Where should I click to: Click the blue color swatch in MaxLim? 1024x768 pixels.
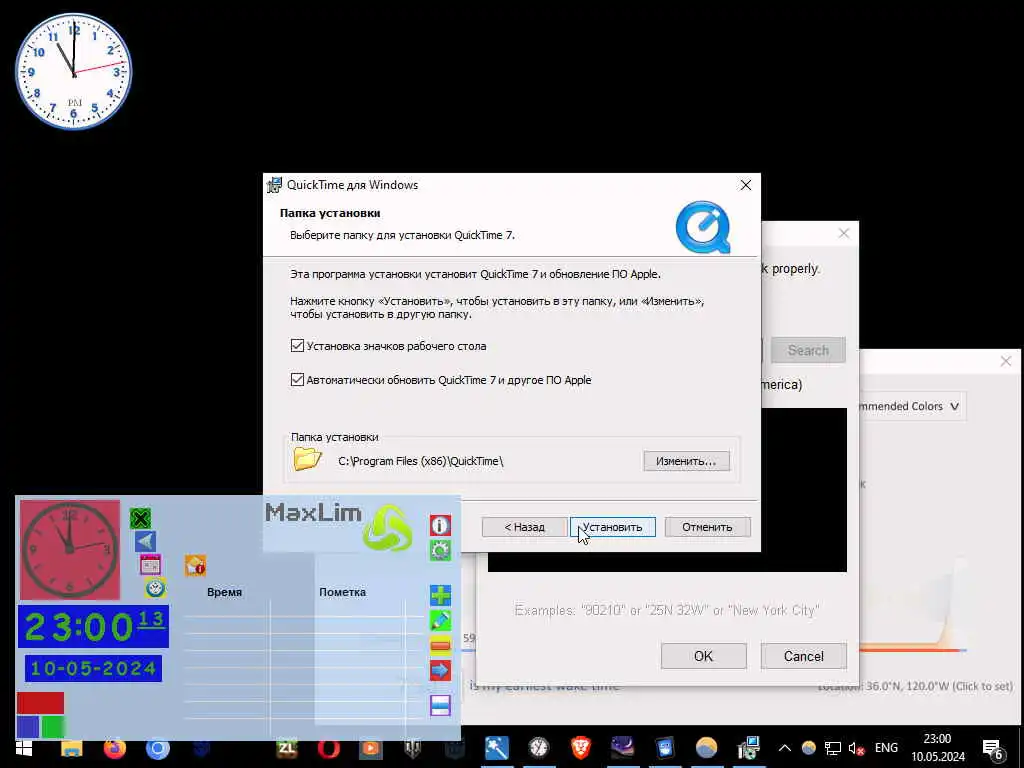point(28,726)
